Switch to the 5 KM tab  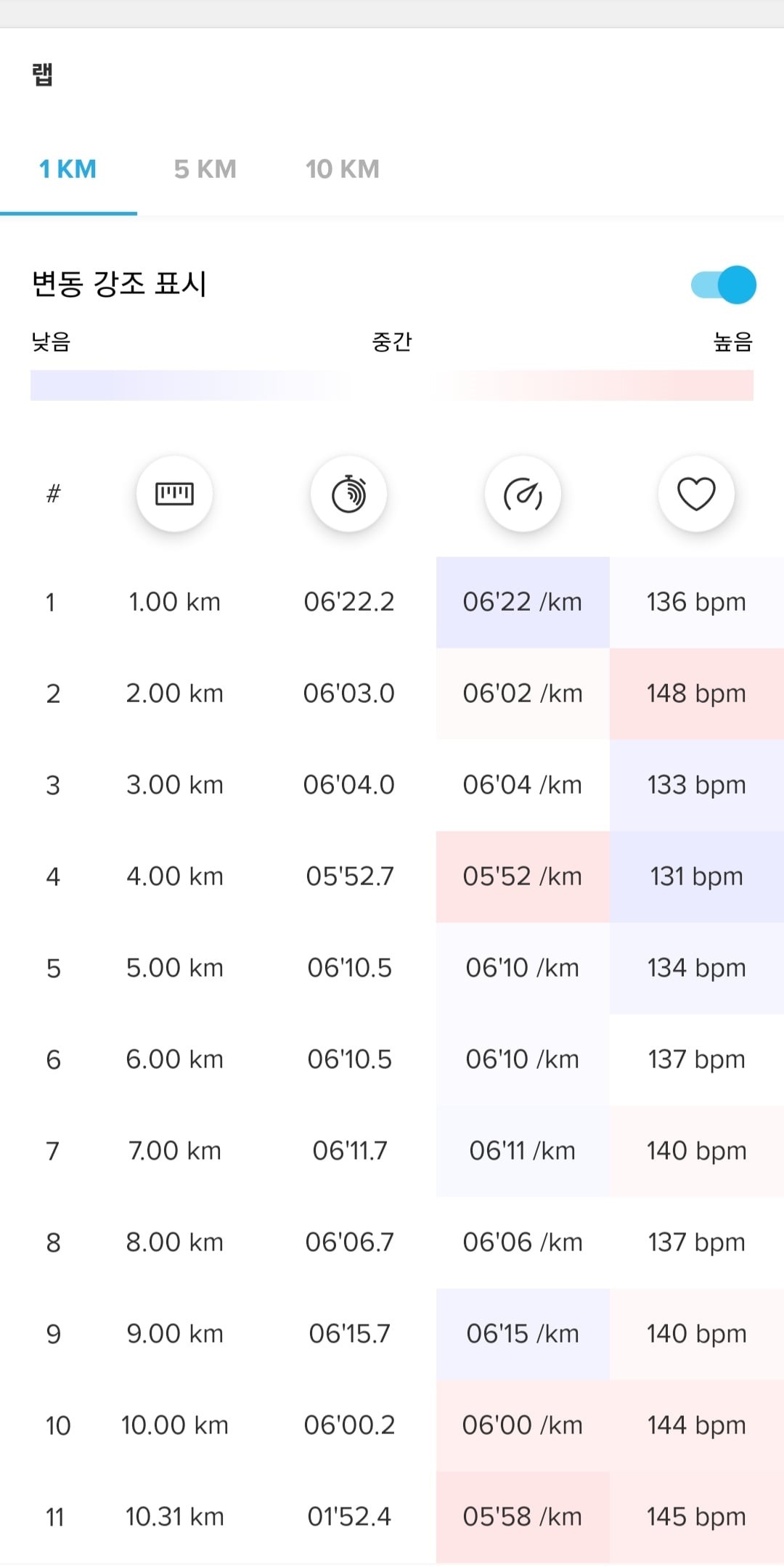click(205, 169)
